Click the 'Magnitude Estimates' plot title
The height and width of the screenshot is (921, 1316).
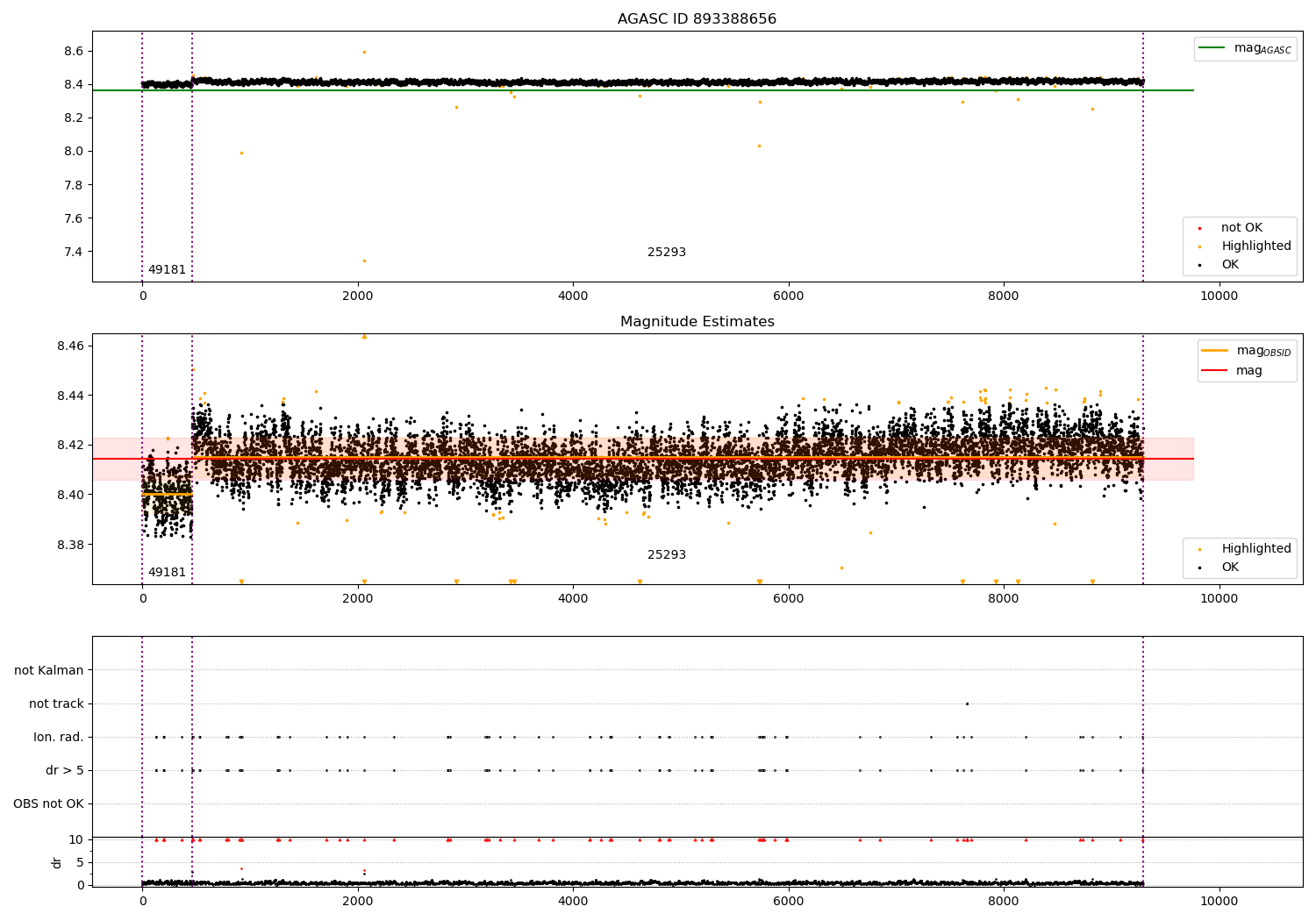point(697,321)
